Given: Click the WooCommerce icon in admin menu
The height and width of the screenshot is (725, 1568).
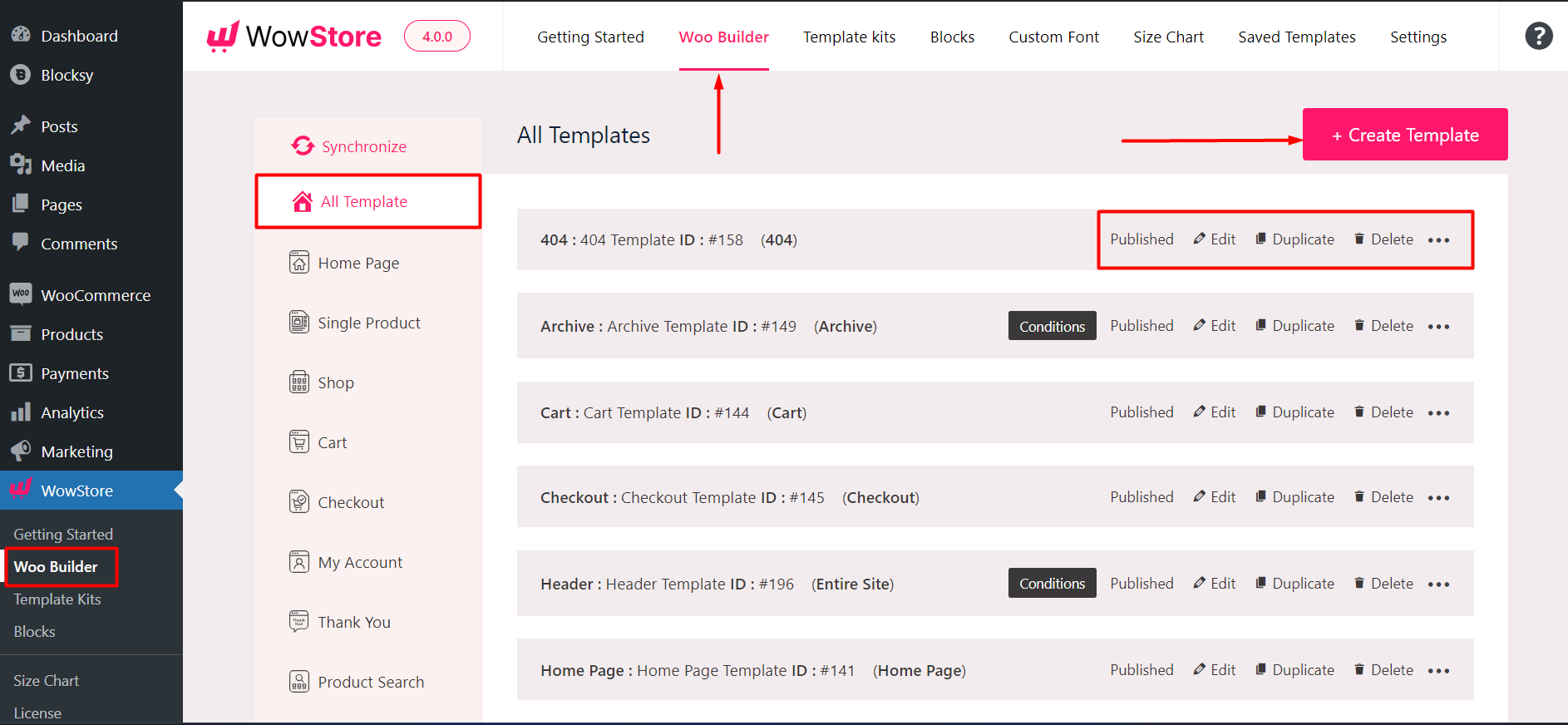Looking at the screenshot, I should (21, 293).
